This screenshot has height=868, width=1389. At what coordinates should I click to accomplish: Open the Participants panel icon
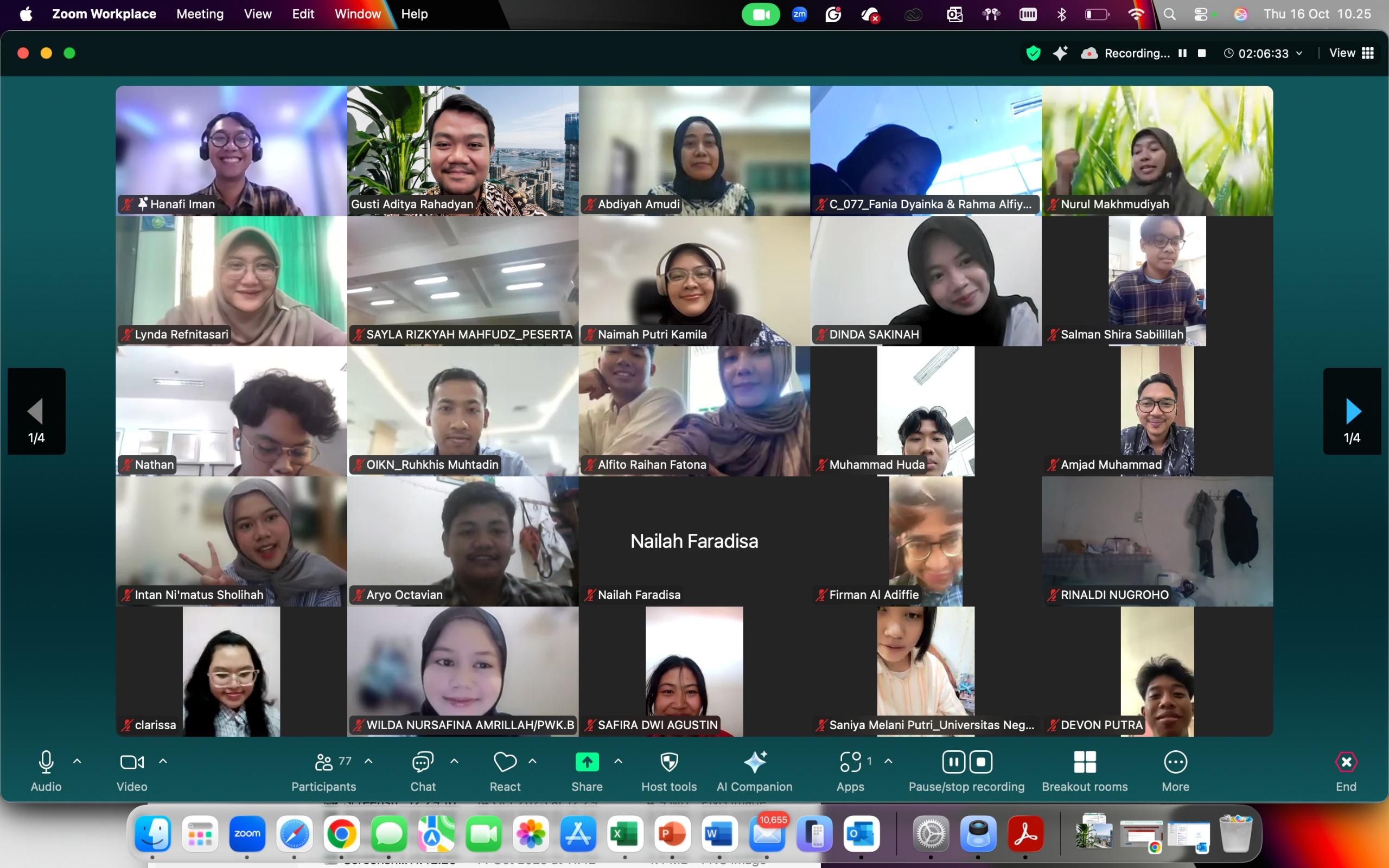coord(324,762)
